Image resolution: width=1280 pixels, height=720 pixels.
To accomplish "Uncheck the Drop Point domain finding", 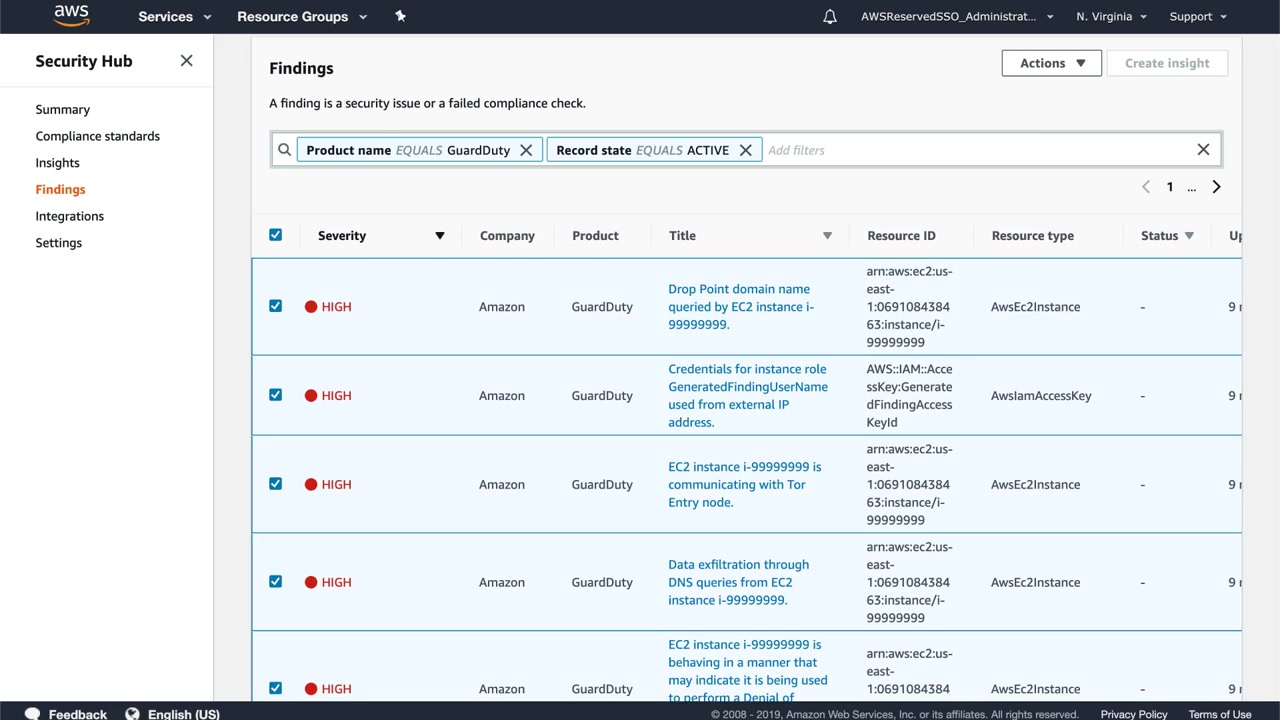I will pos(275,306).
